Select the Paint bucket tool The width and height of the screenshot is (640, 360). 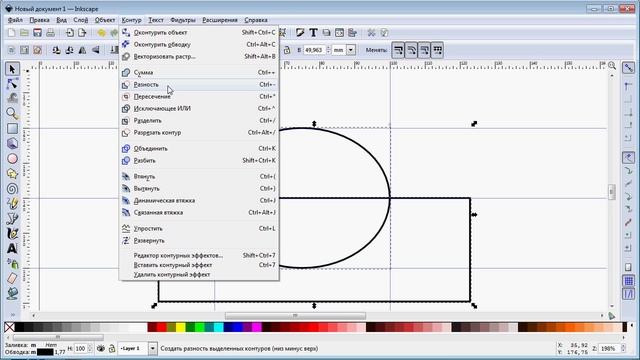pos(12,293)
